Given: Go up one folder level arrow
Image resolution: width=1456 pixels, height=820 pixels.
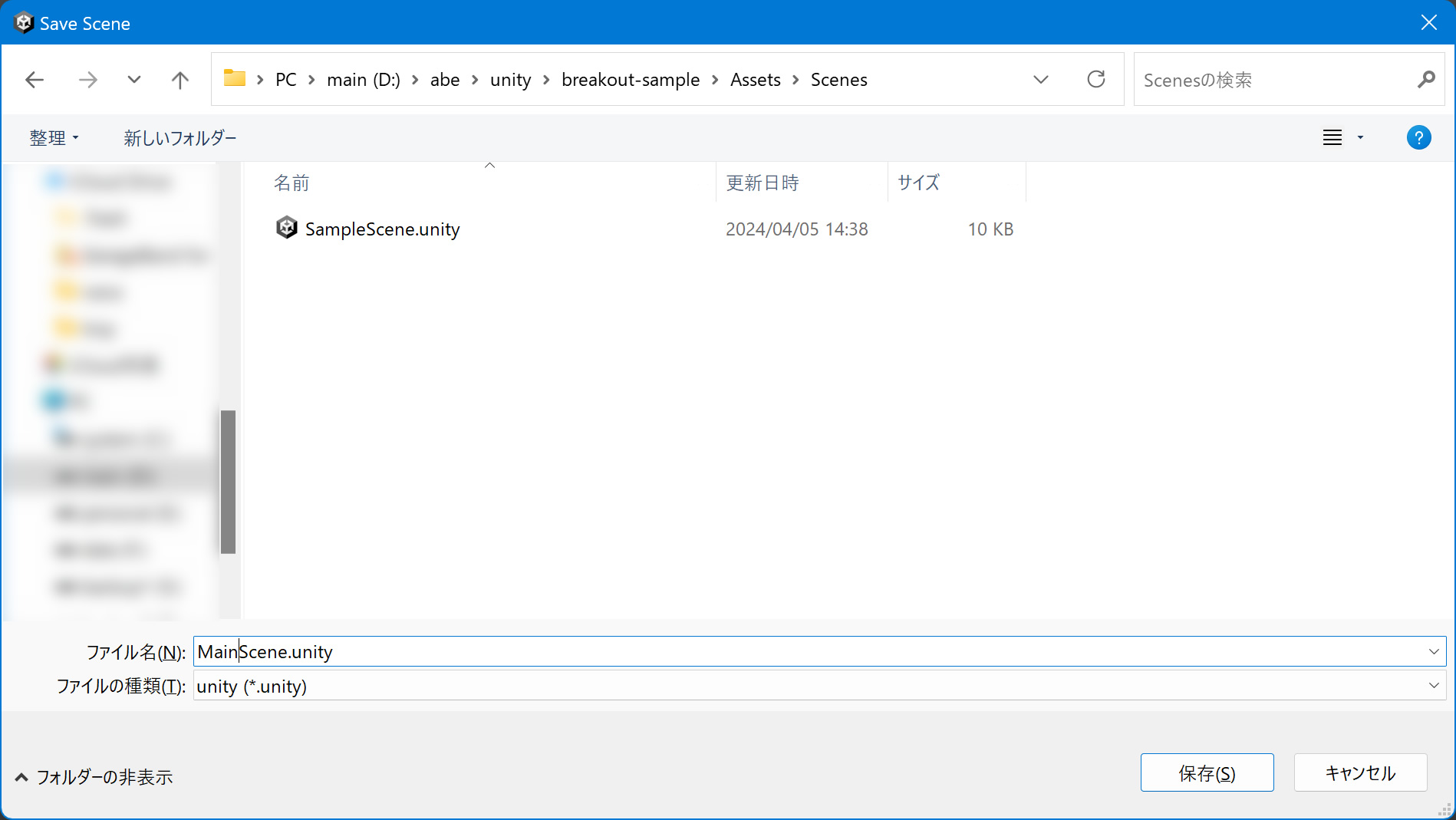Looking at the screenshot, I should [x=180, y=79].
